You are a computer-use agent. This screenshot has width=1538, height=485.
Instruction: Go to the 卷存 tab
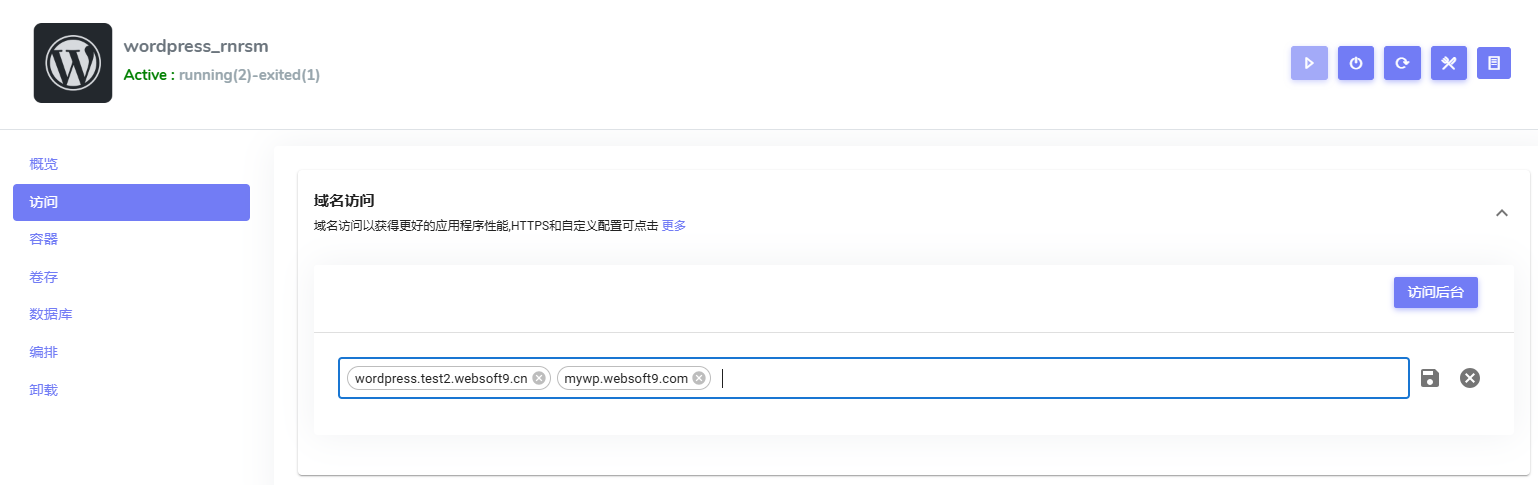44,277
